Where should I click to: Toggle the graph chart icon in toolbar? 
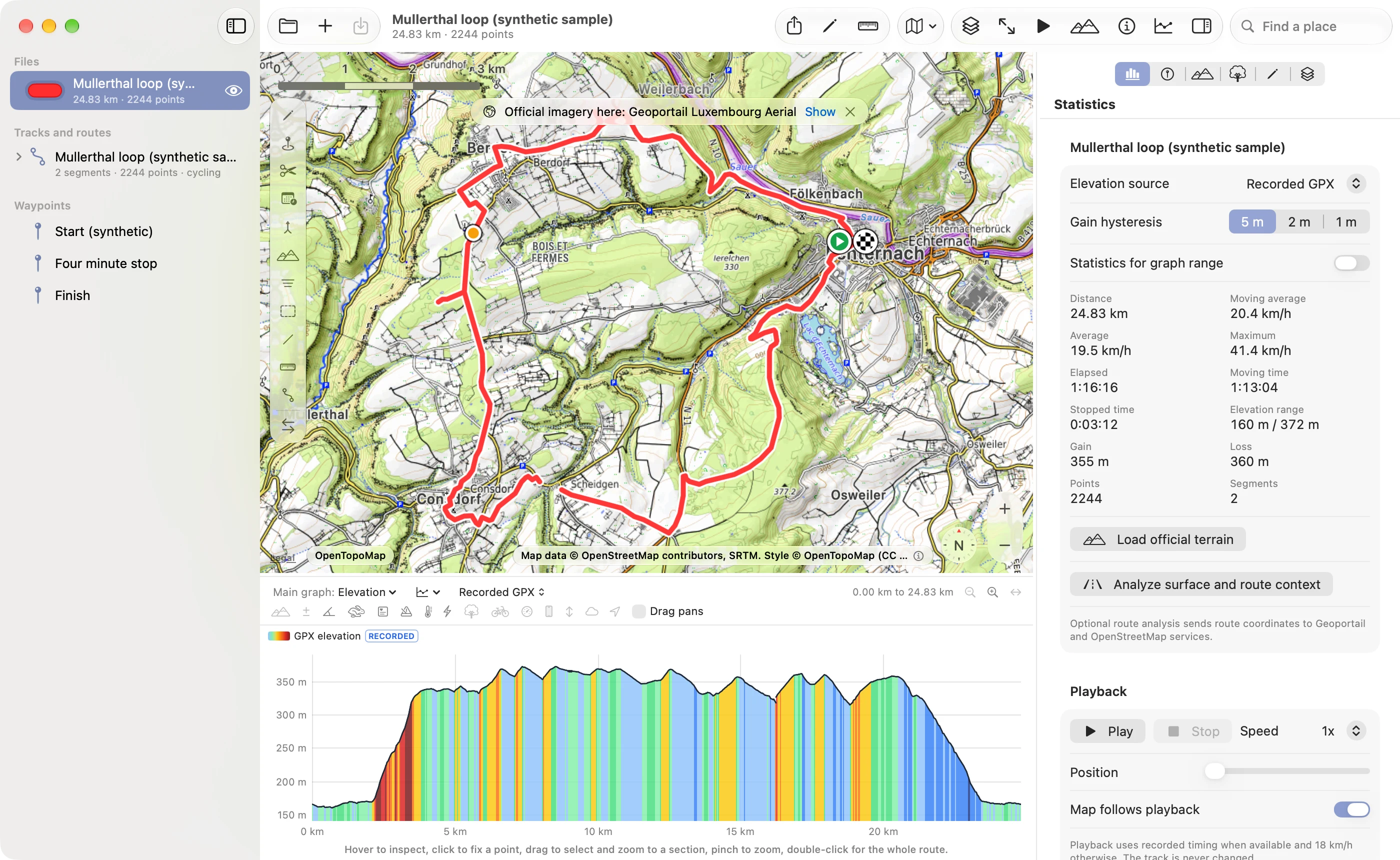pos(1163,26)
